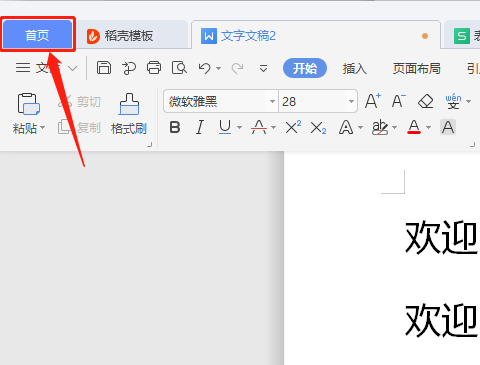This screenshot has height=365, width=480.
Task: Click the Print icon
Action: coord(154,68)
